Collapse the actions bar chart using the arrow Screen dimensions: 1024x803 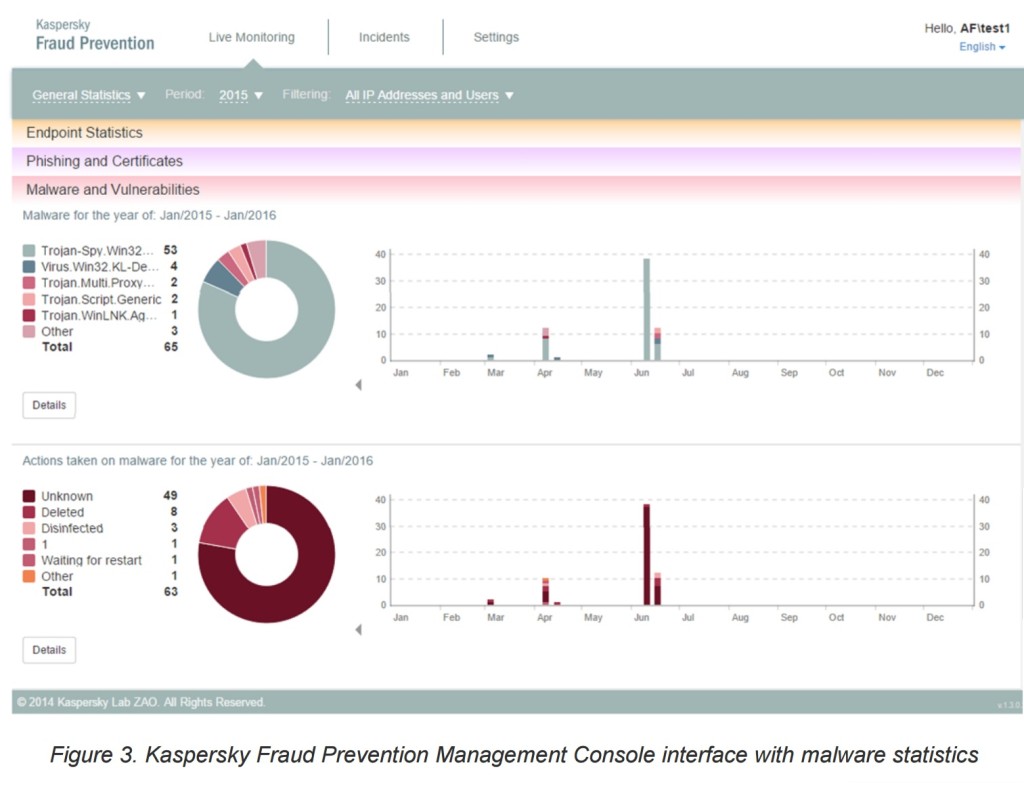pos(359,628)
